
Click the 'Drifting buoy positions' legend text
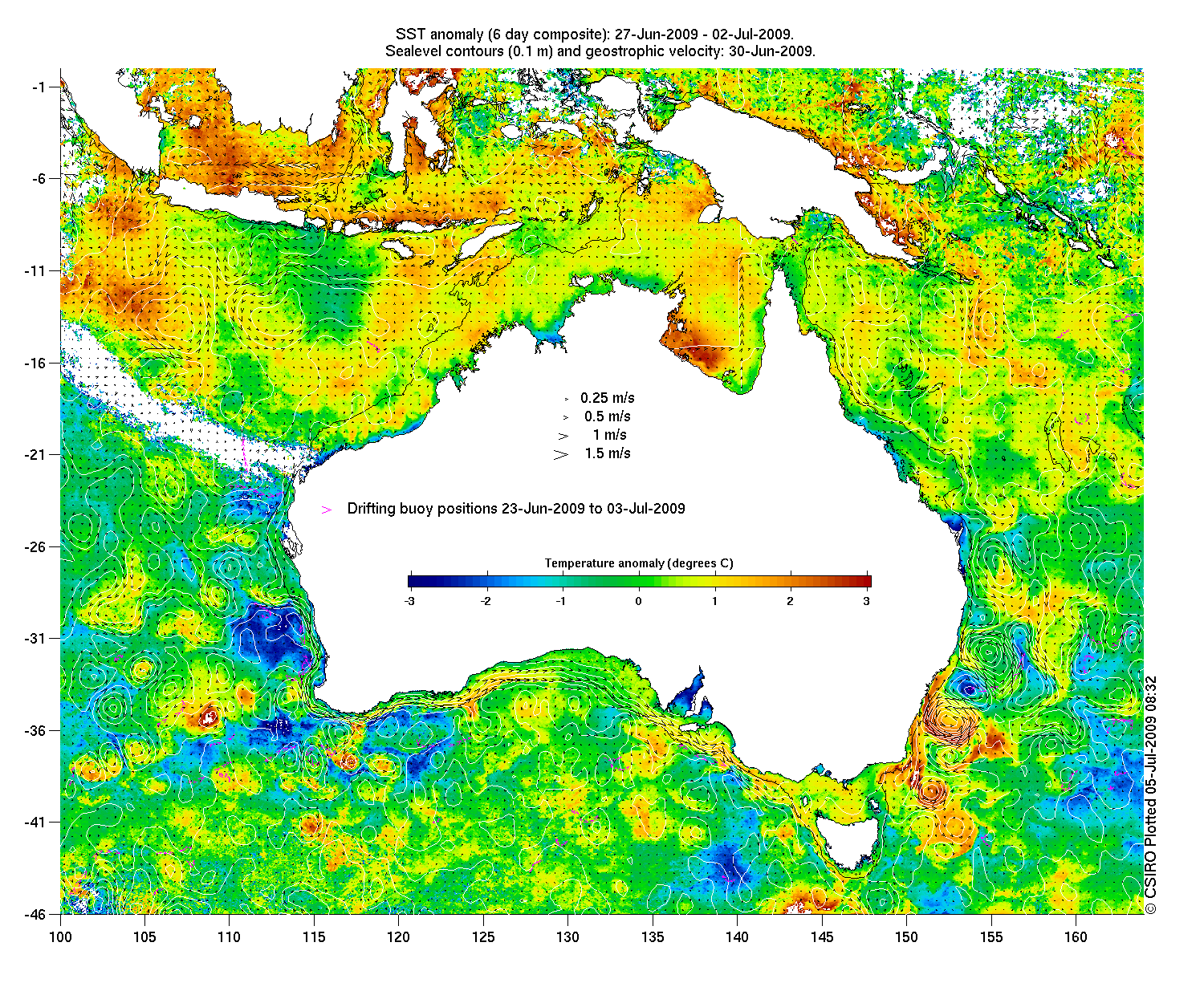click(x=516, y=509)
